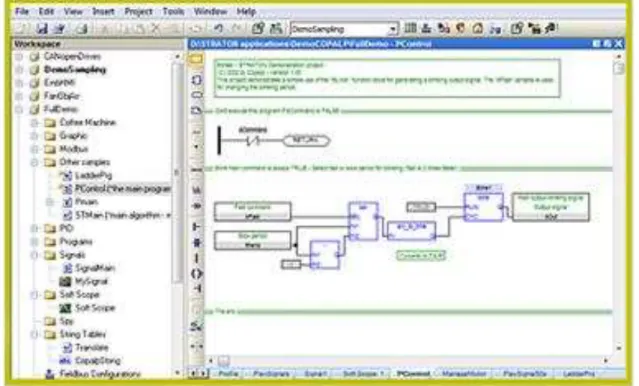
Task: Collapse the Signals folder
Action: (35, 255)
